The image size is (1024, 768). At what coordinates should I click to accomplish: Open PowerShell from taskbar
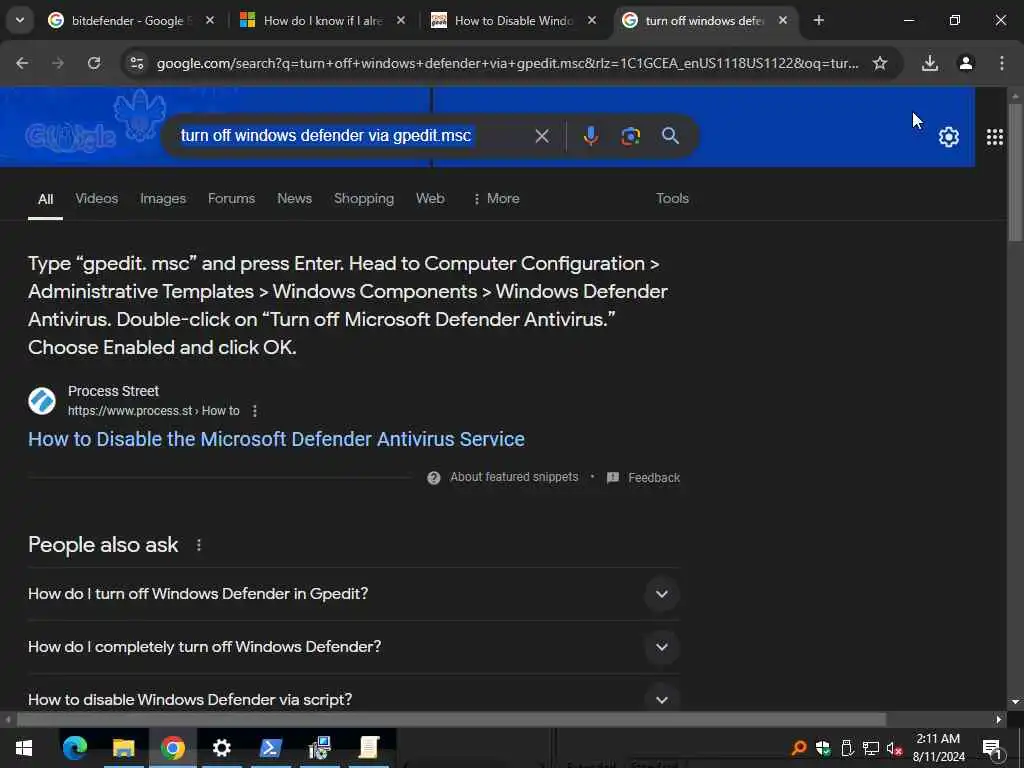270,748
